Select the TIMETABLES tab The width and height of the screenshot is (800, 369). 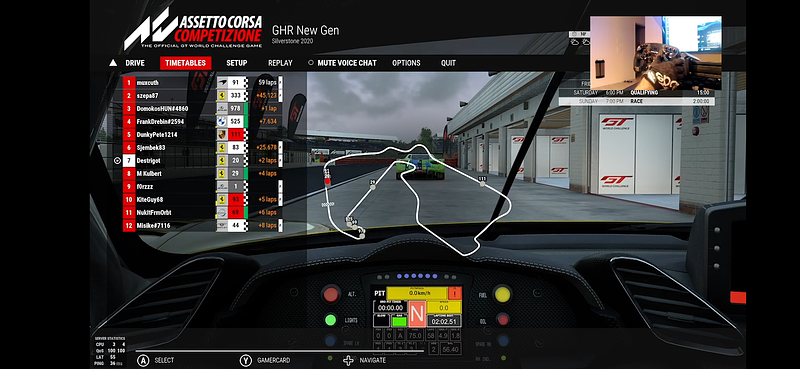[x=185, y=63]
